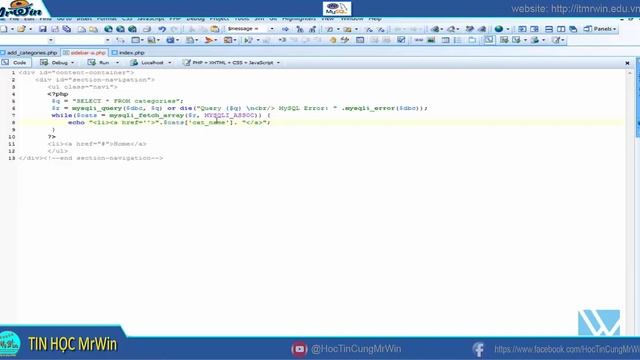Click the Paste clipboard icon

point(215,29)
